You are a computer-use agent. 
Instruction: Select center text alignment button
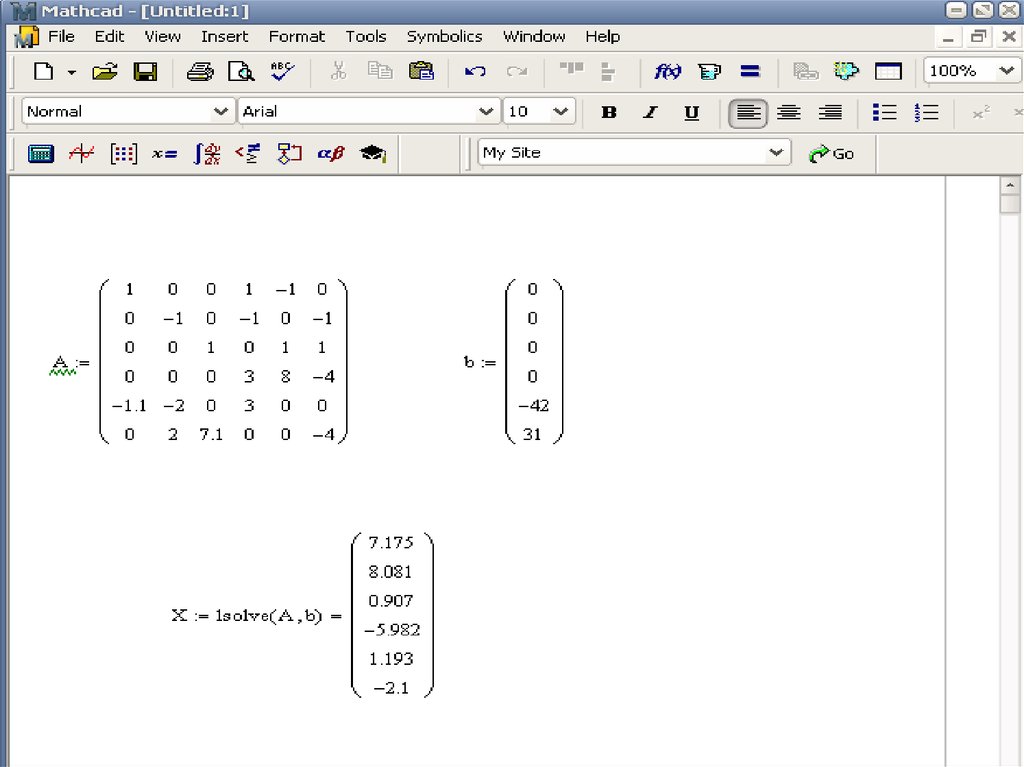789,112
